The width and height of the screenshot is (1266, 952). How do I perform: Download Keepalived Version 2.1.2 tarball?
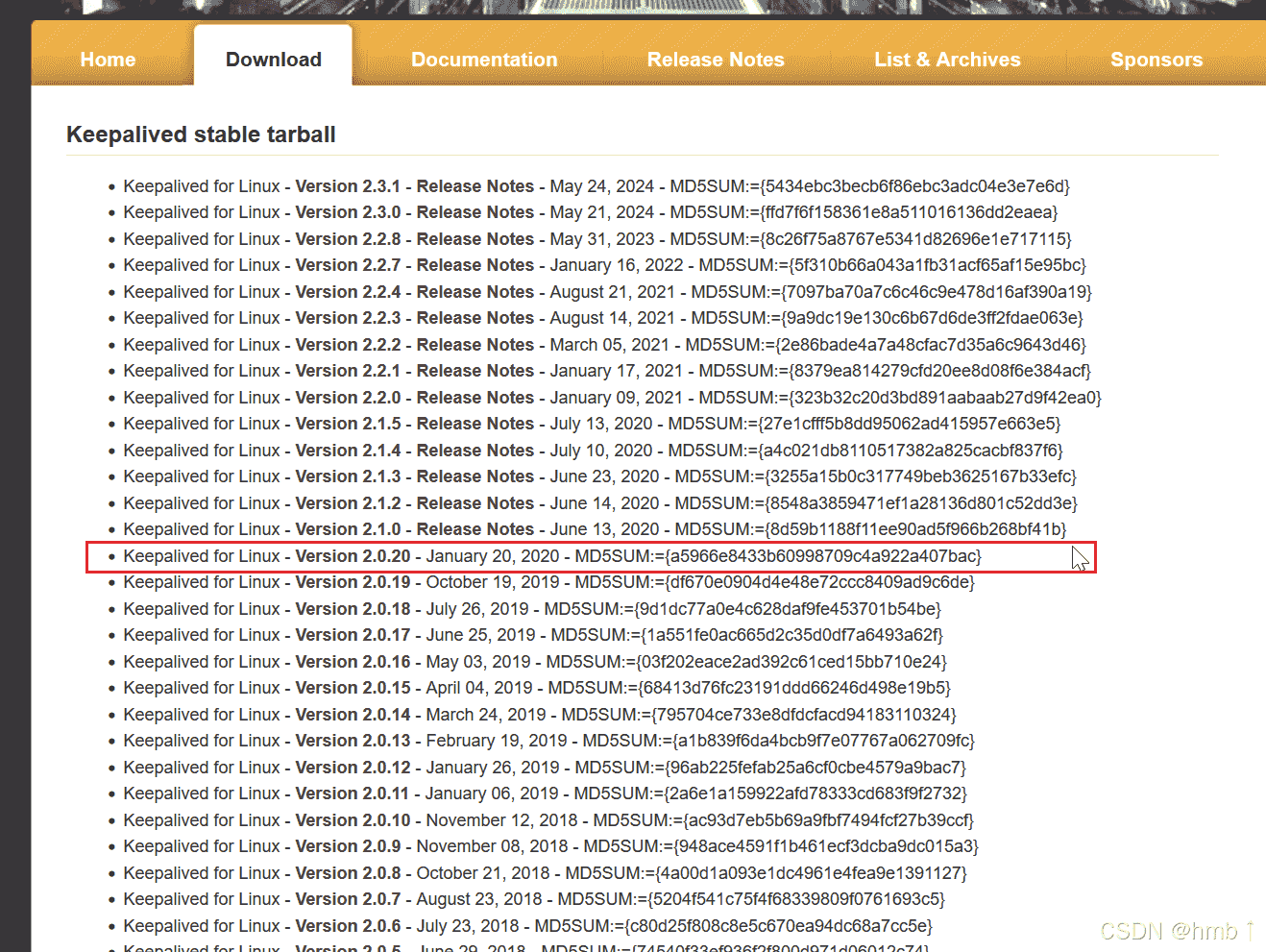(x=348, y=503)
